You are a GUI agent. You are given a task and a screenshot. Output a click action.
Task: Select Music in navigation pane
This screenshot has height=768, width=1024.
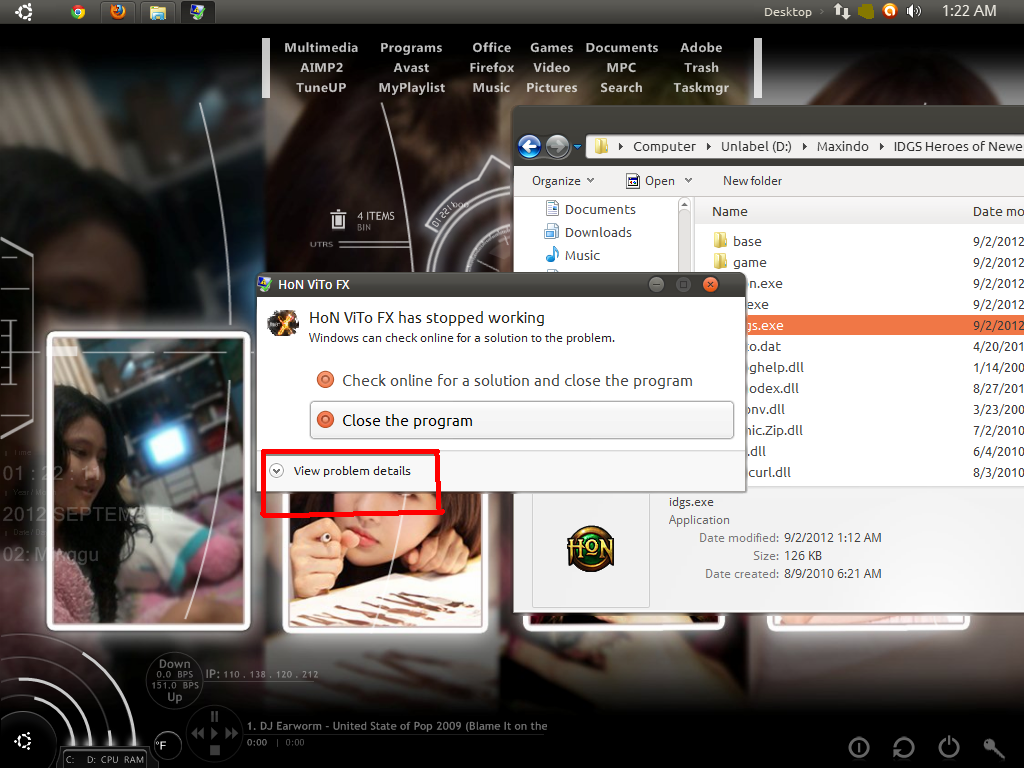click(x=573, y=255)
